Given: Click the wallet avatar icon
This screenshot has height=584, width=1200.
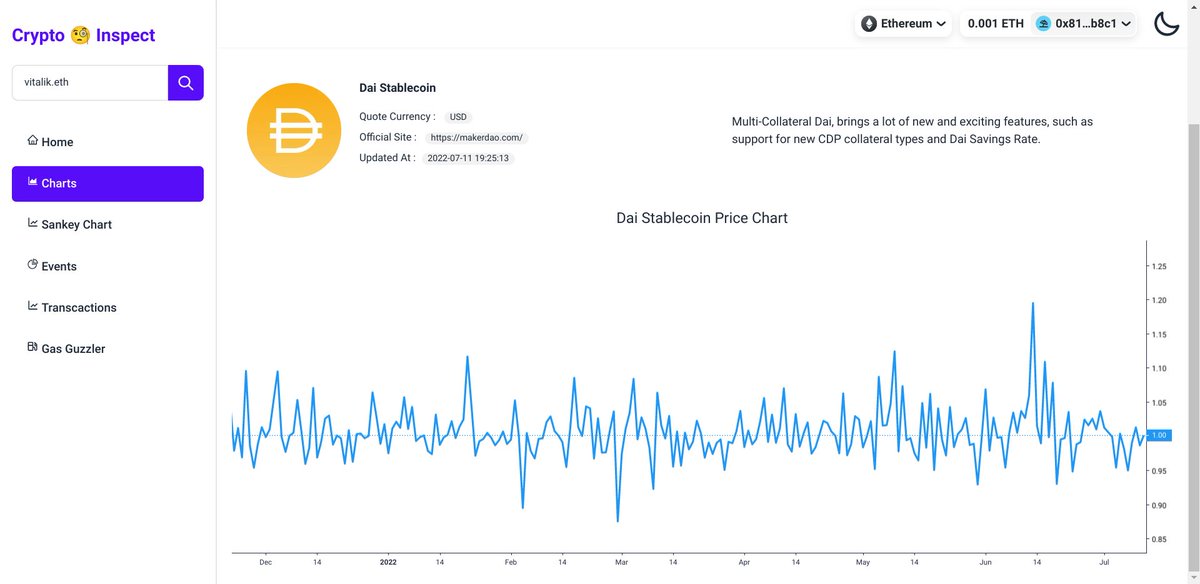Looking at the screenshot, I should click(x=1044, y=24).
